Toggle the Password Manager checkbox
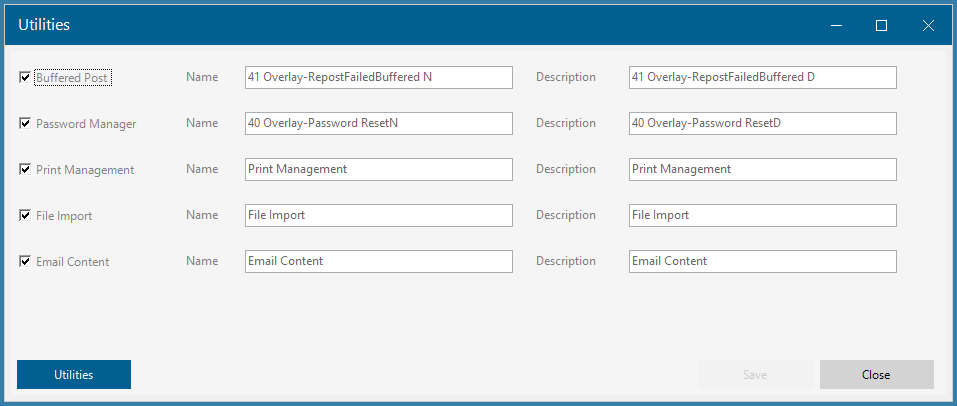 [25, 123]
